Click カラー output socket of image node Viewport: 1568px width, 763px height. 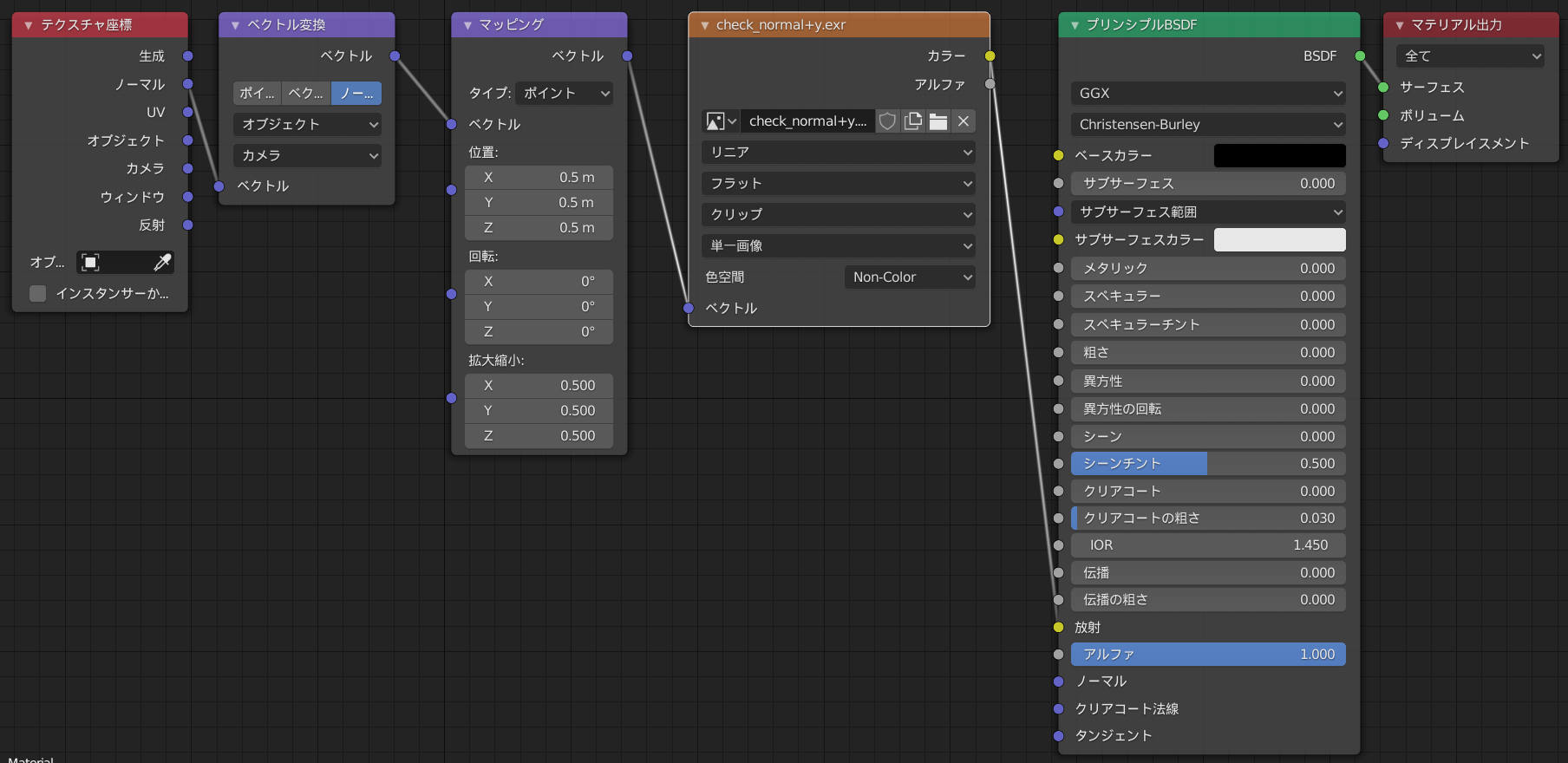click(x=990, y=55)
